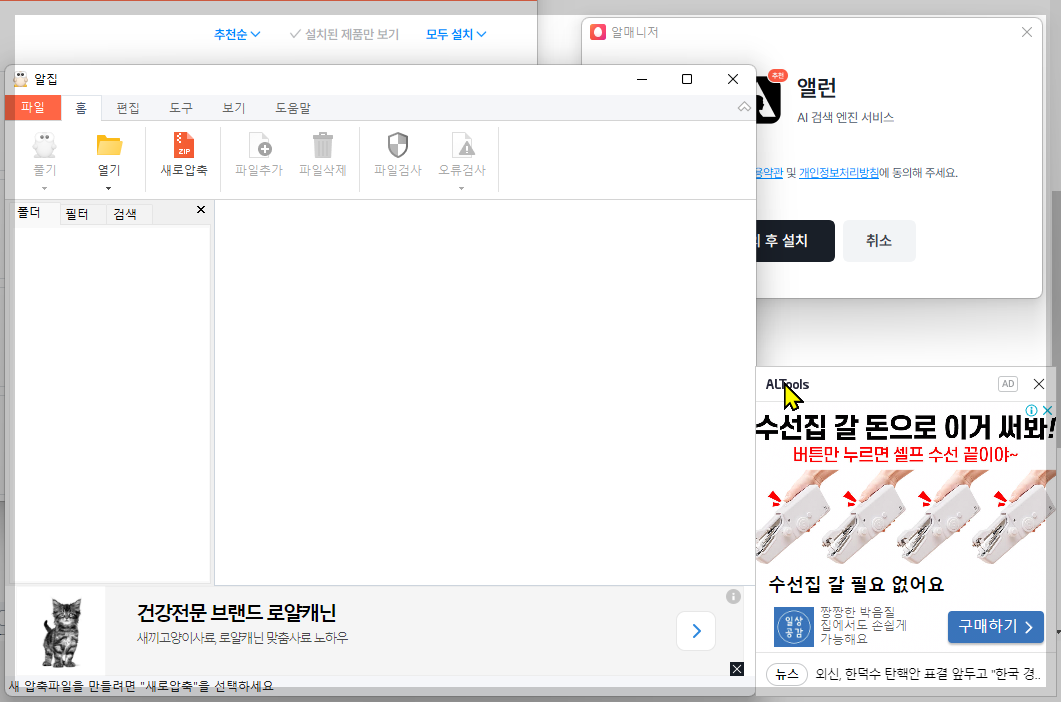Click the news headline 외신, 한덕수 탄핵안

(x=928, y=674)
